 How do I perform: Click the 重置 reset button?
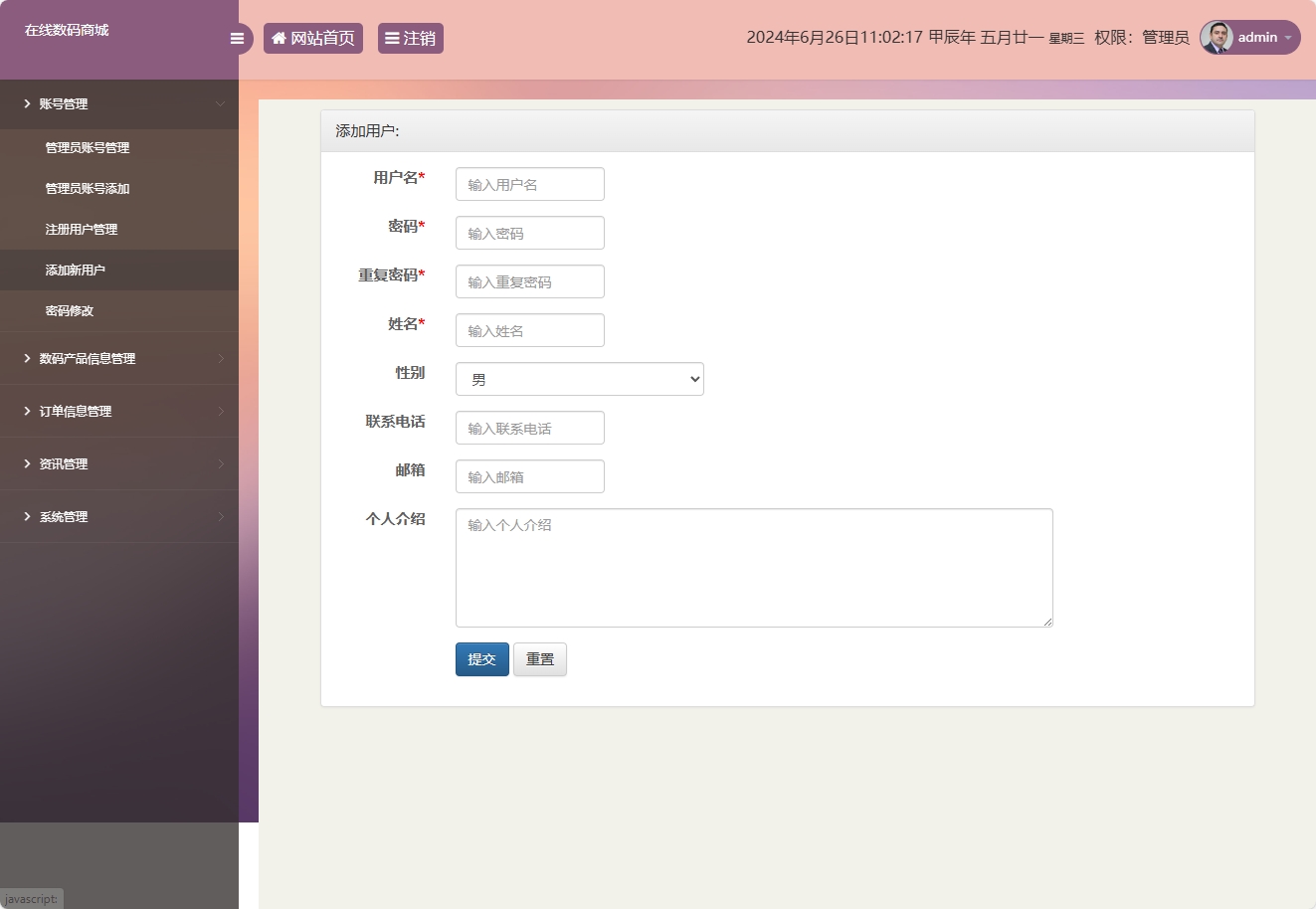[539, 658]
